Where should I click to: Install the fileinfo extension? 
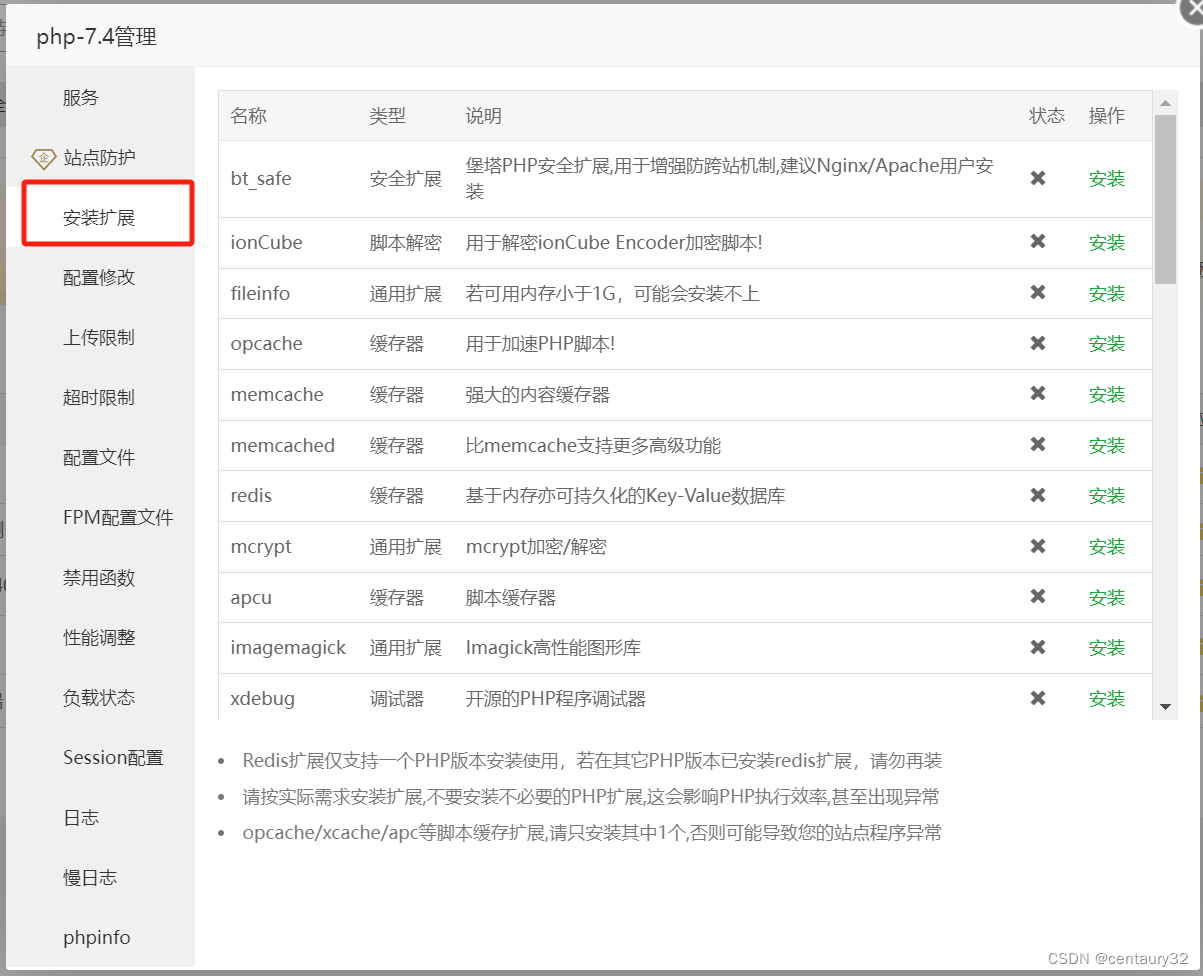pos(1106,293)
